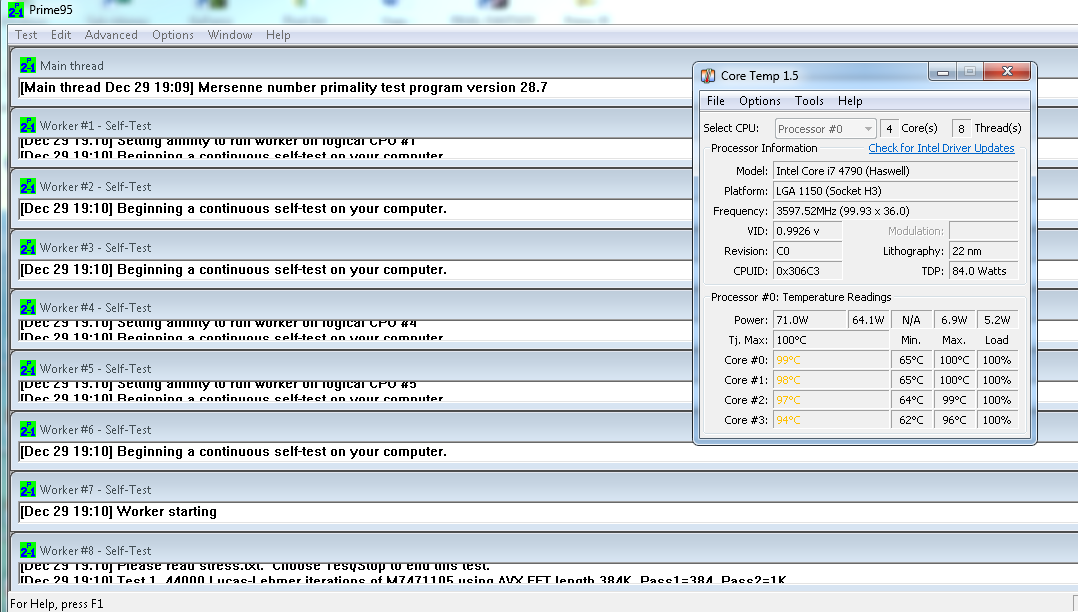Viewport: 1078px width, 612px height.
Task: Click the Core Temp title bar icon
Action: pyautogui.click(x=708, y=76)
